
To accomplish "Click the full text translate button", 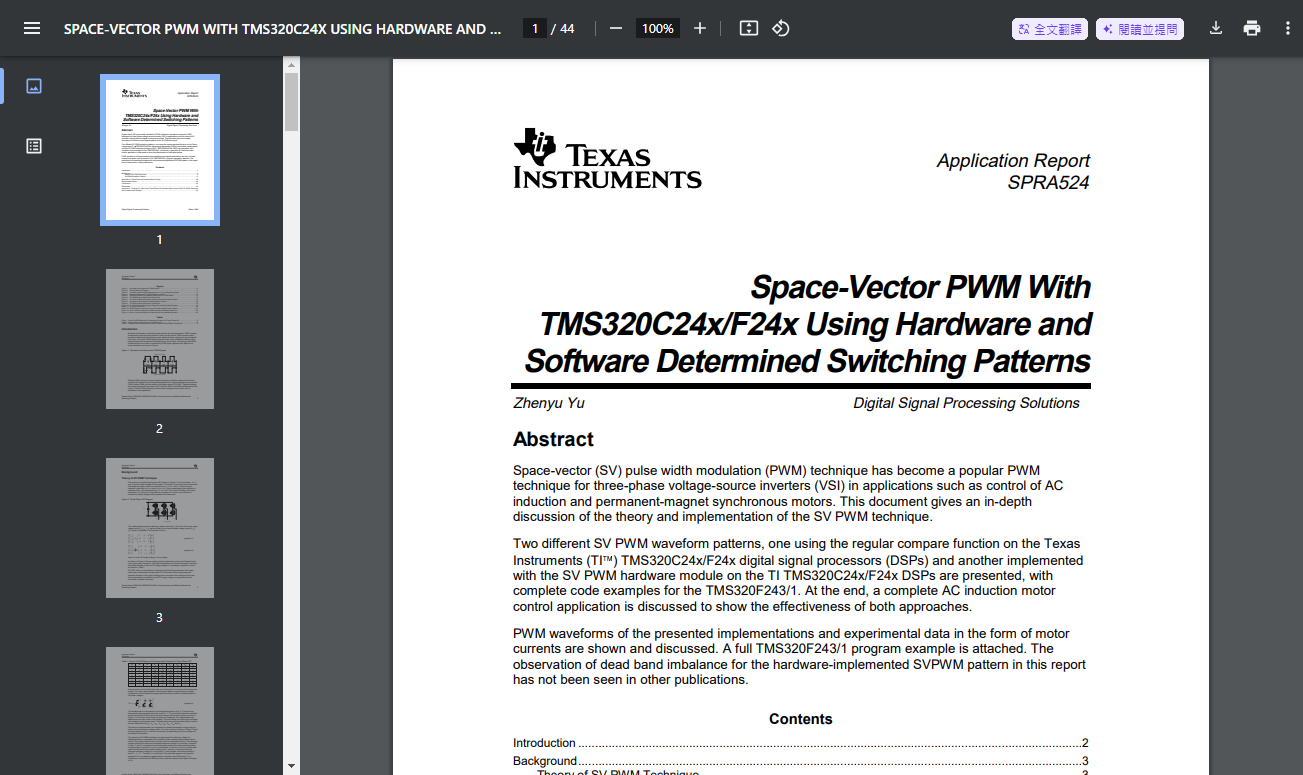I will 1050,29.
